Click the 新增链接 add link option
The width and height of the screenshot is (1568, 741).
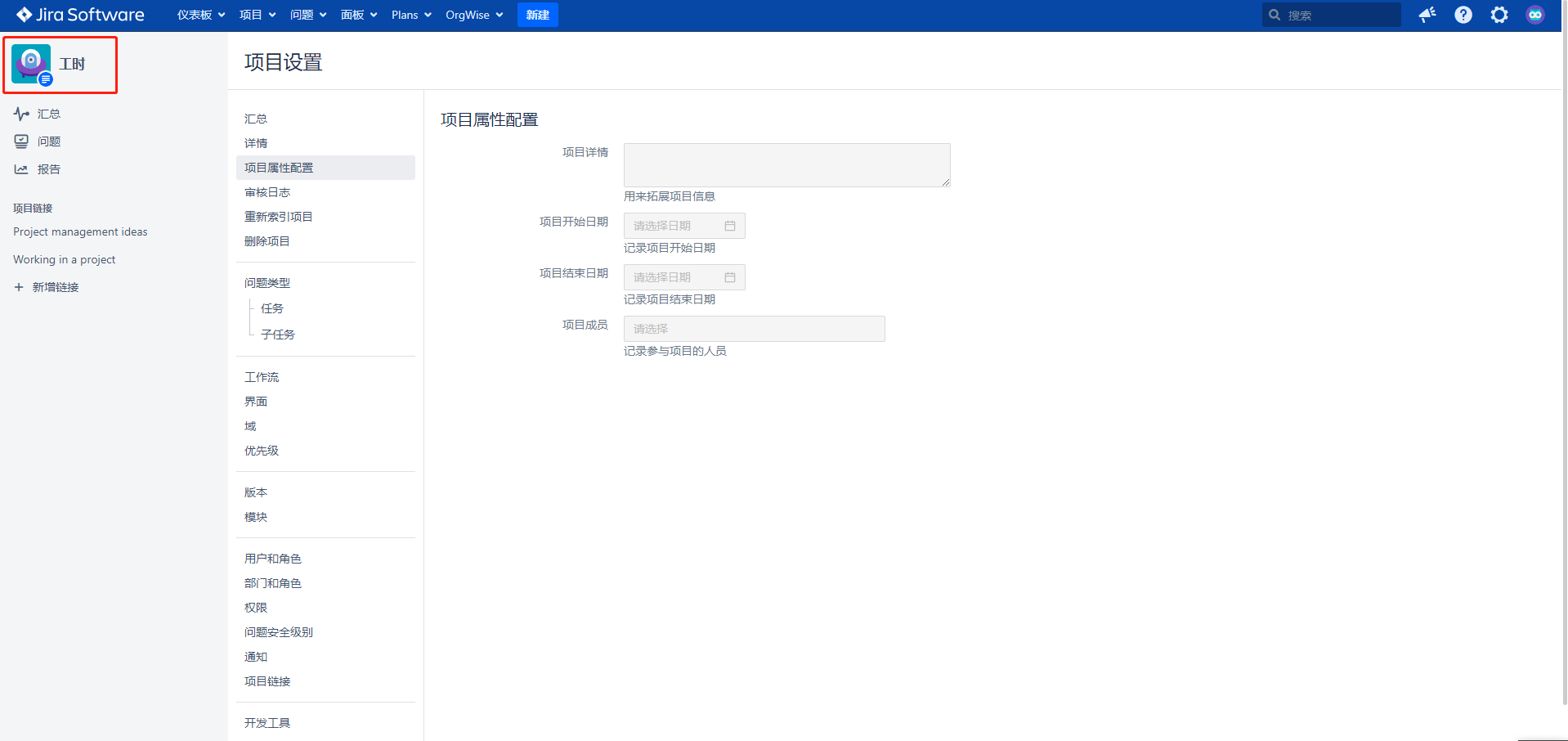(55, 287)
